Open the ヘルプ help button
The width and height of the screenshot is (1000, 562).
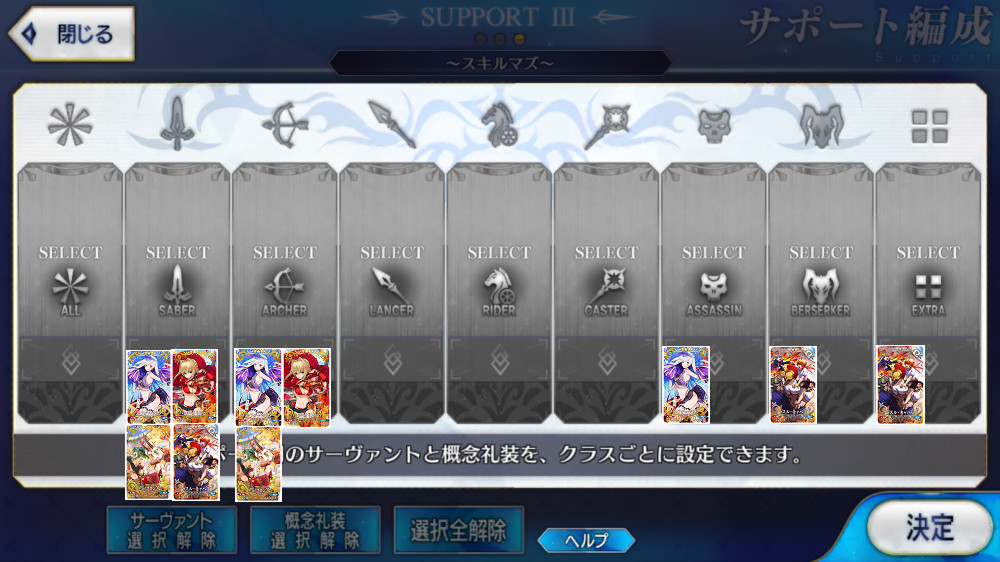[587, 540]
